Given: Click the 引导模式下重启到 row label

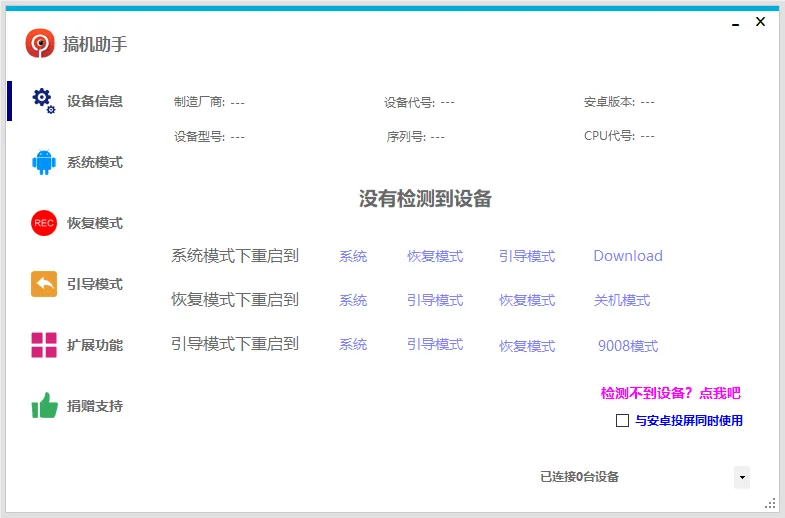Looking at the screenshot, I should pos(235,344).
